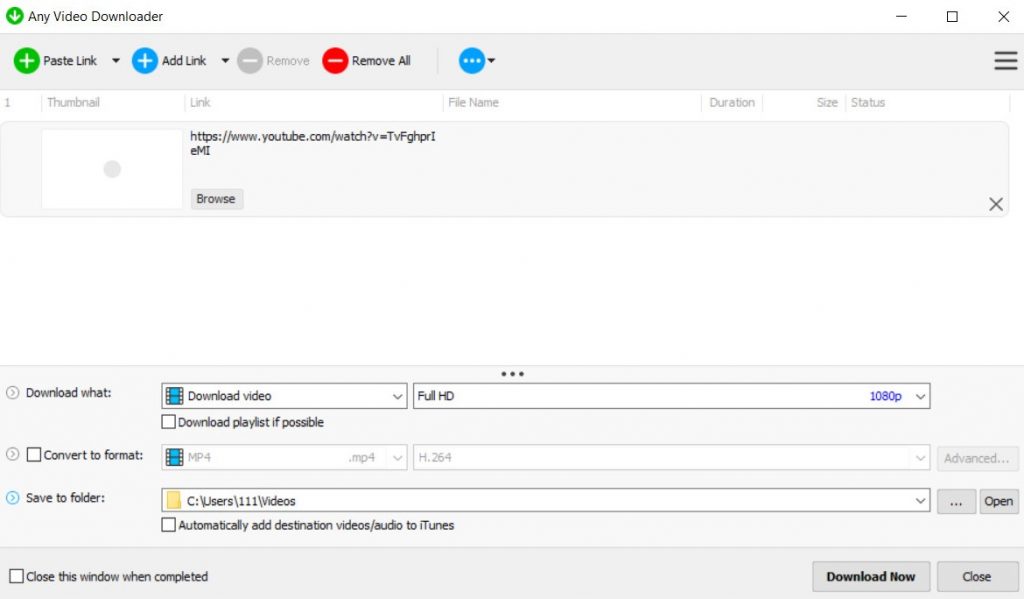Check Close this window when completed
This screenshot has width=1024, height=599.
[16, 576]
